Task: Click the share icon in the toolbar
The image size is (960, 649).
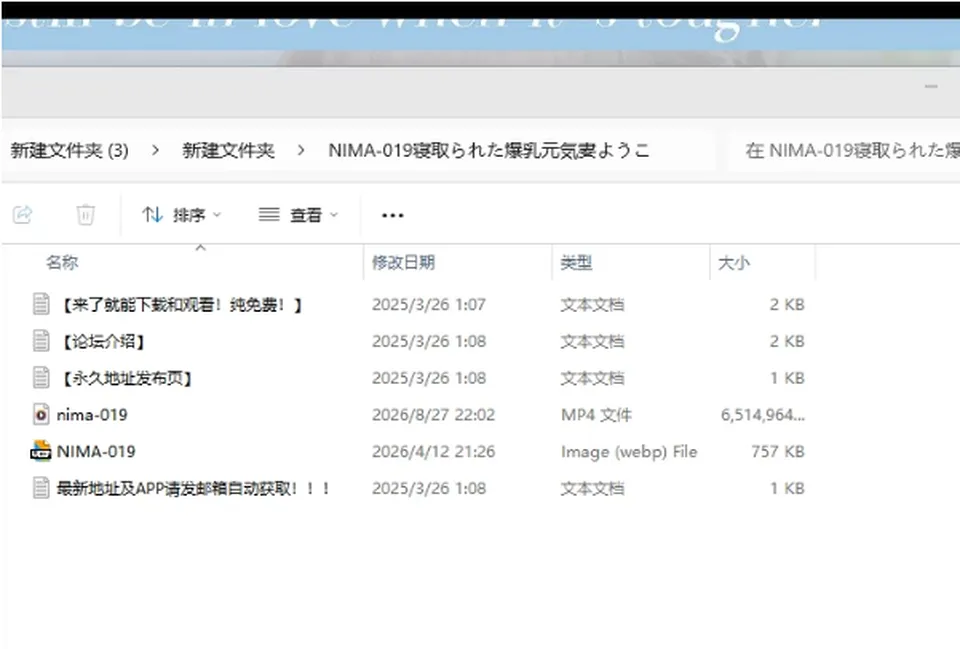Action: point(23,215)
